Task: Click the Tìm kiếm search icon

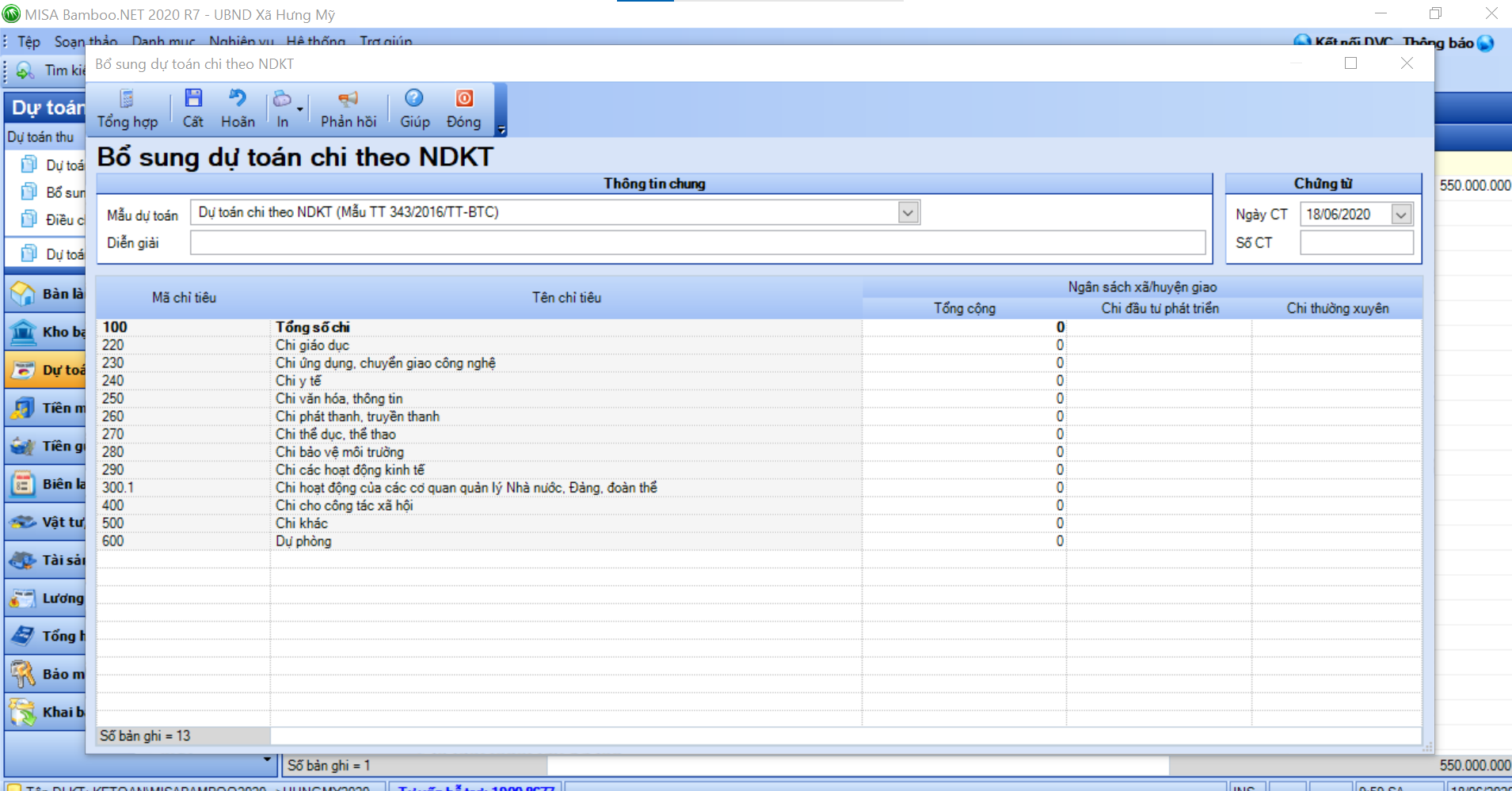Action: click(x=25, y=70)
